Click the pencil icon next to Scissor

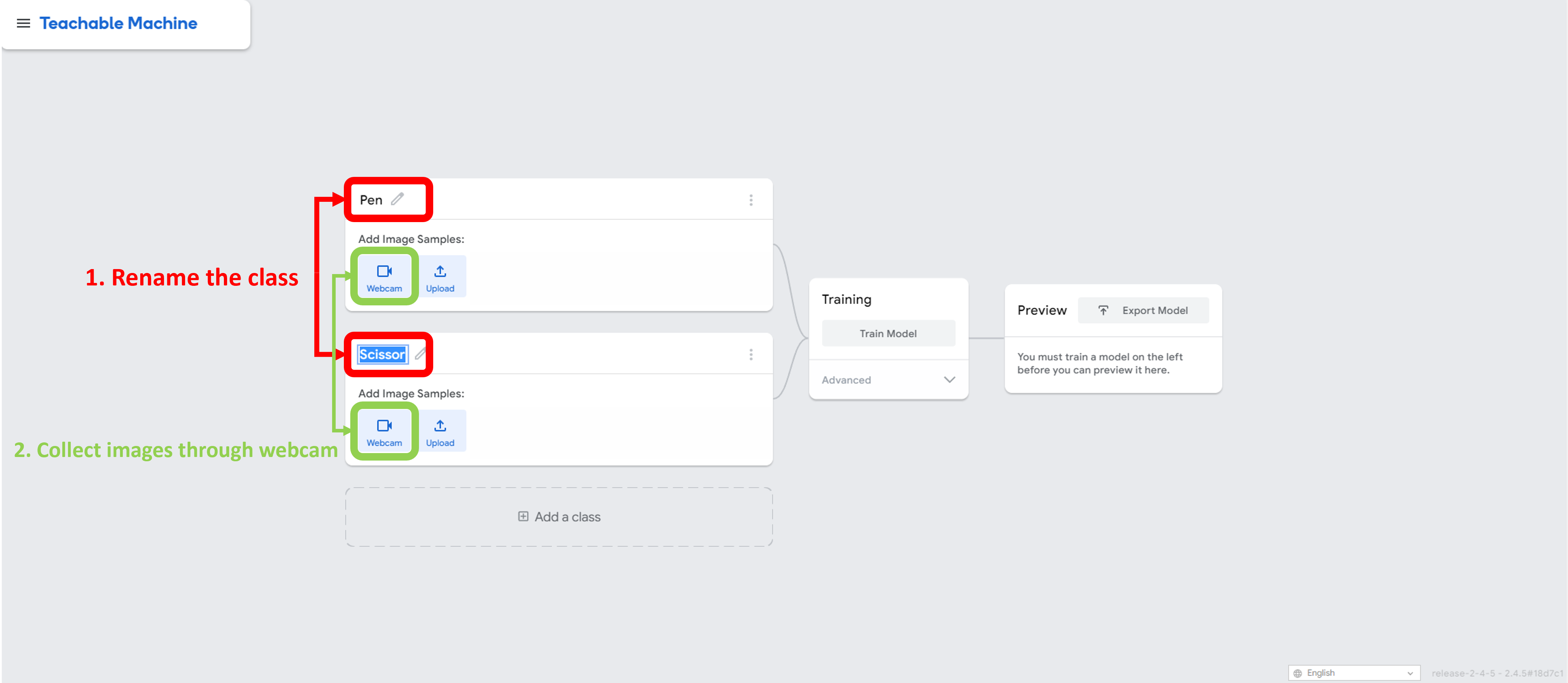click(x=420, y=354)
